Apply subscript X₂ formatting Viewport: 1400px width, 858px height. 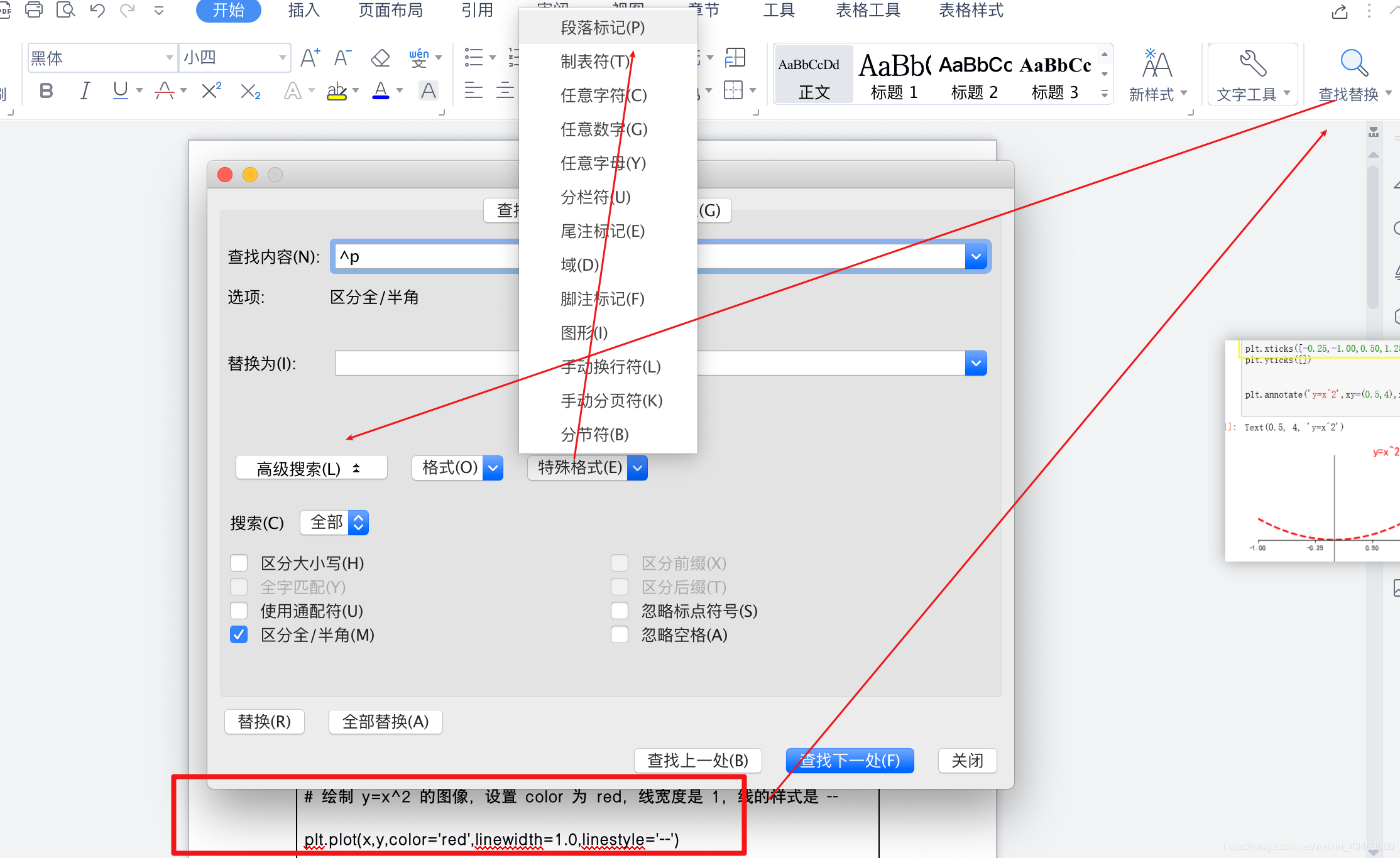coord(250,92)
